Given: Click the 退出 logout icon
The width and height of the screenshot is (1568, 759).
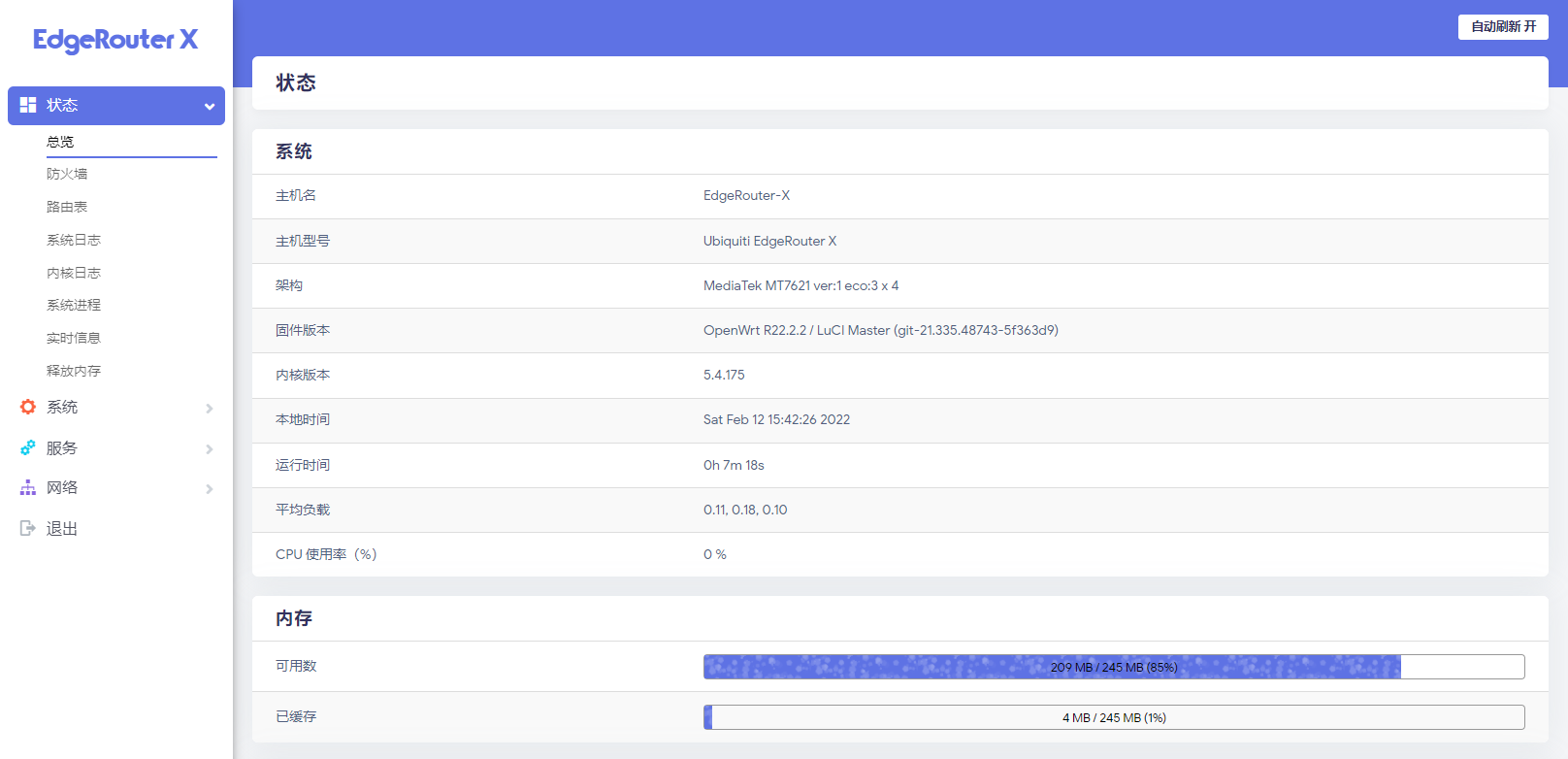Looking at the screenshot, I should pos(28,528).
